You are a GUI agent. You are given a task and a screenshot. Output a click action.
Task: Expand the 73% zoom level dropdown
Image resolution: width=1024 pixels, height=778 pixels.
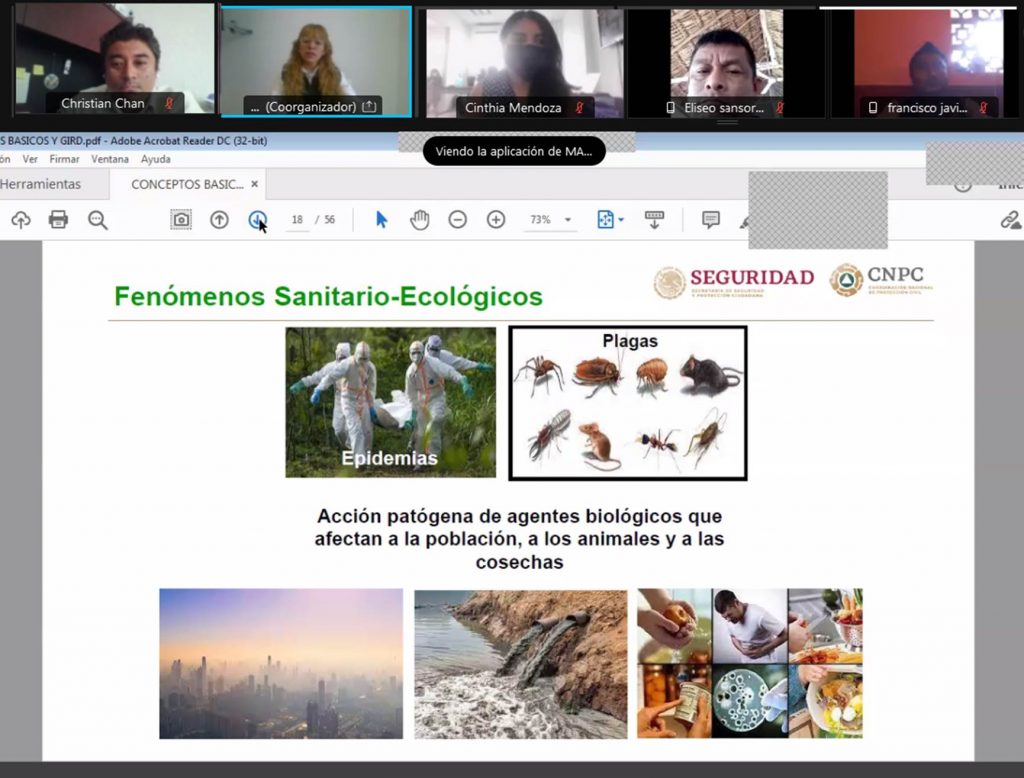568,220
